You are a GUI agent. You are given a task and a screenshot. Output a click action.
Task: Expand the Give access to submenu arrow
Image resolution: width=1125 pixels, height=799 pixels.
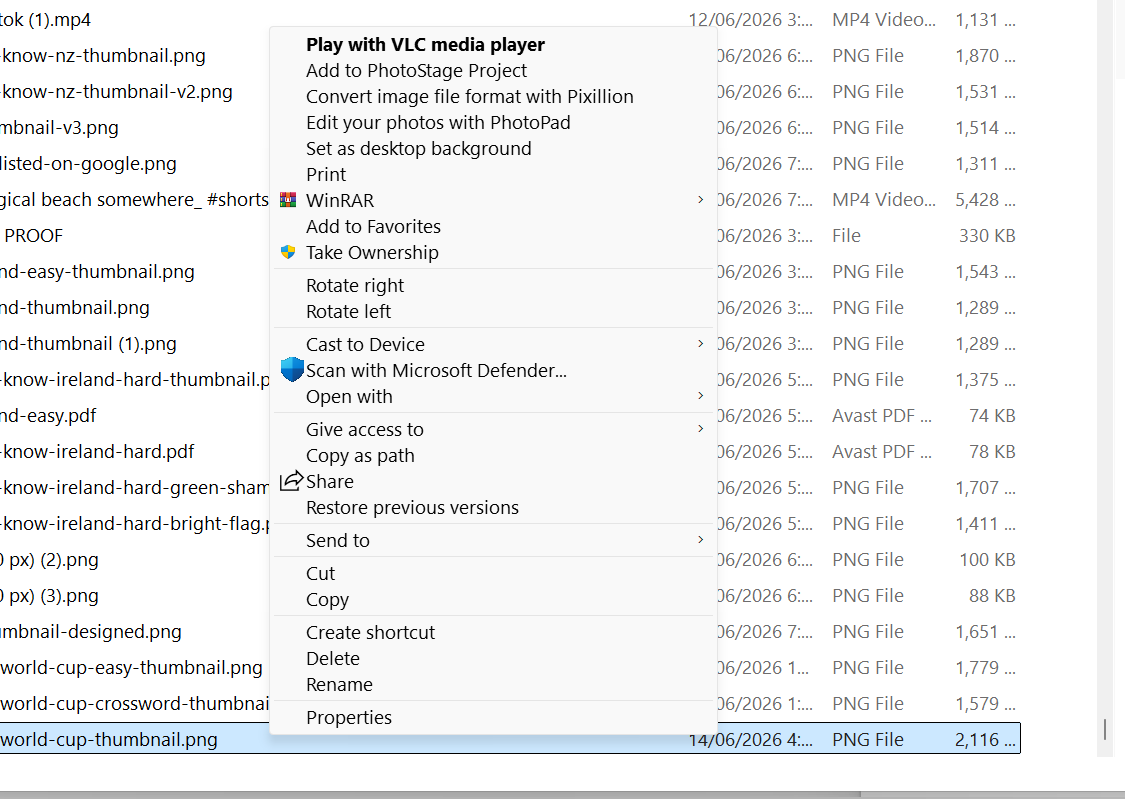(x=700, y=428)
